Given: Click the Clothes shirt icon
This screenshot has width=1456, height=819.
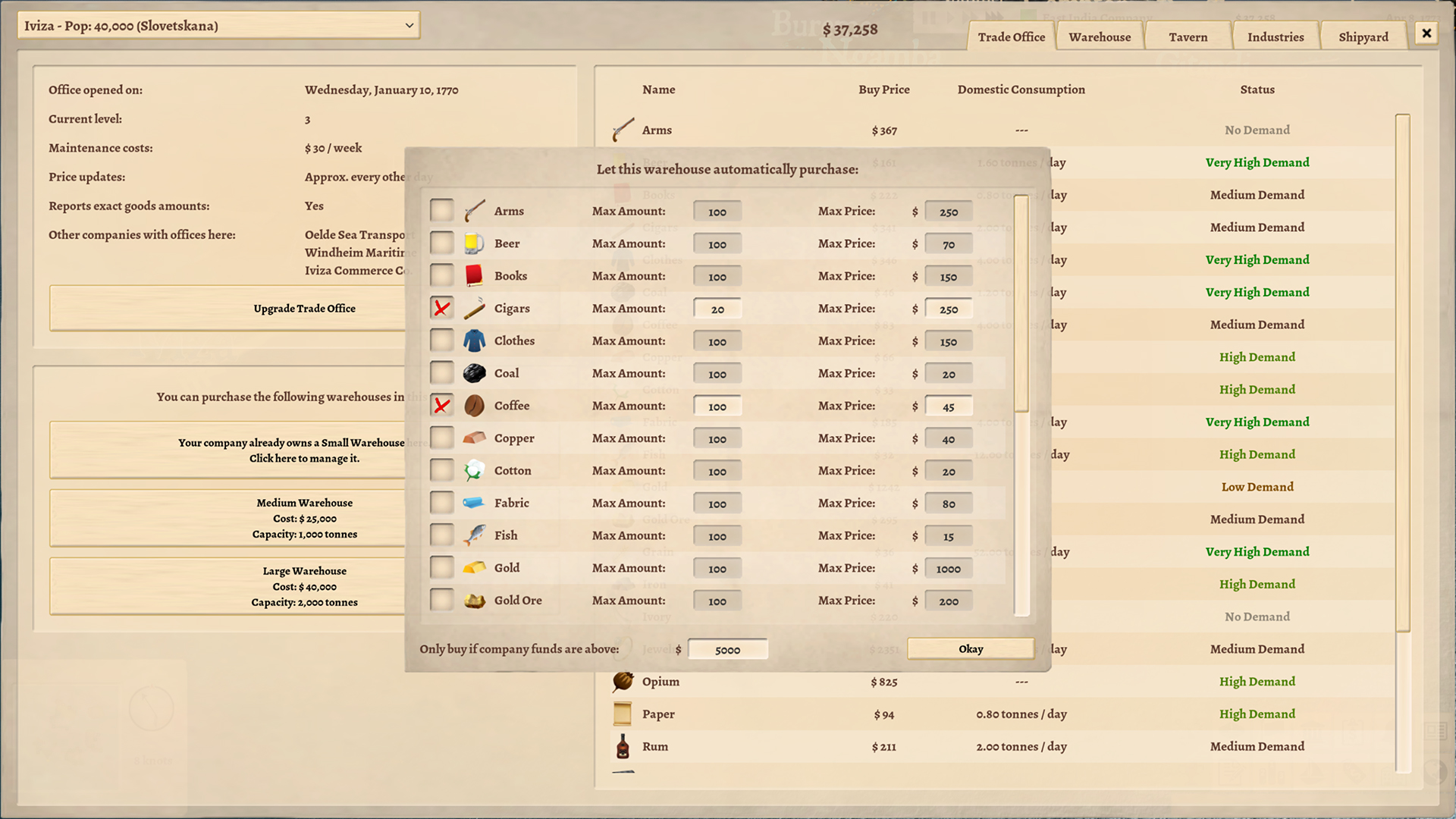Looking at the screenshot, I should pyautogui.click(x=474, y=340).
